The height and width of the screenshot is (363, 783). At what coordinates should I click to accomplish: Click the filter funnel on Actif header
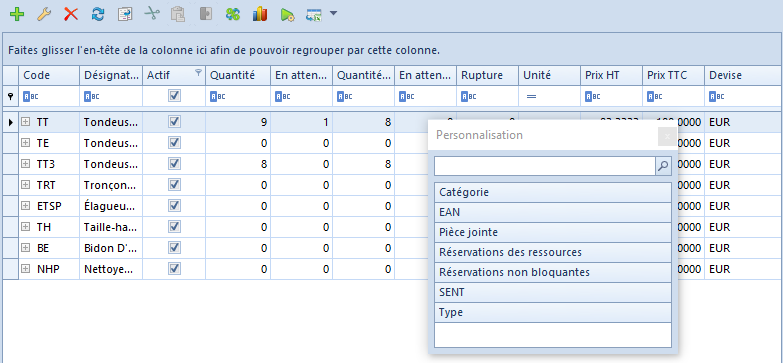[198, 73]
